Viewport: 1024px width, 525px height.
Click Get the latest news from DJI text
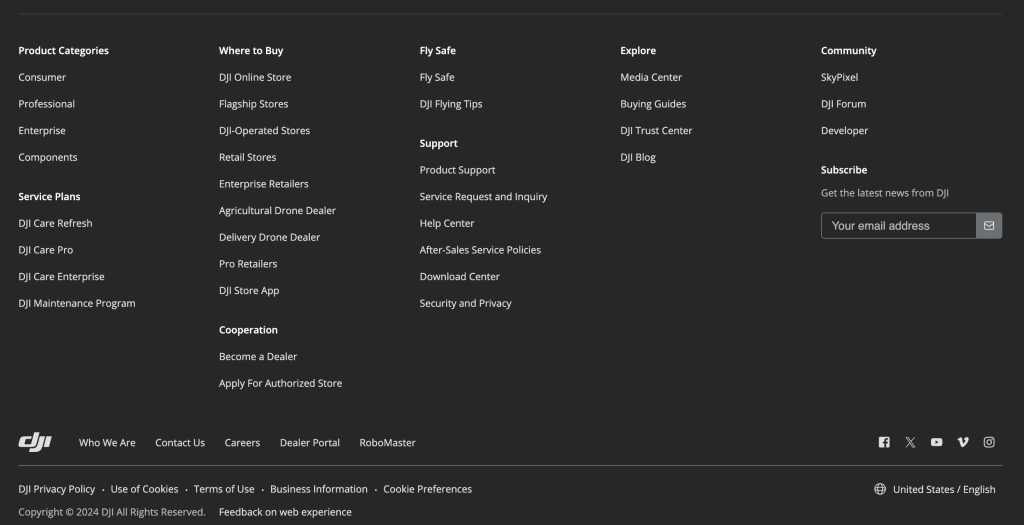point(885,193)
